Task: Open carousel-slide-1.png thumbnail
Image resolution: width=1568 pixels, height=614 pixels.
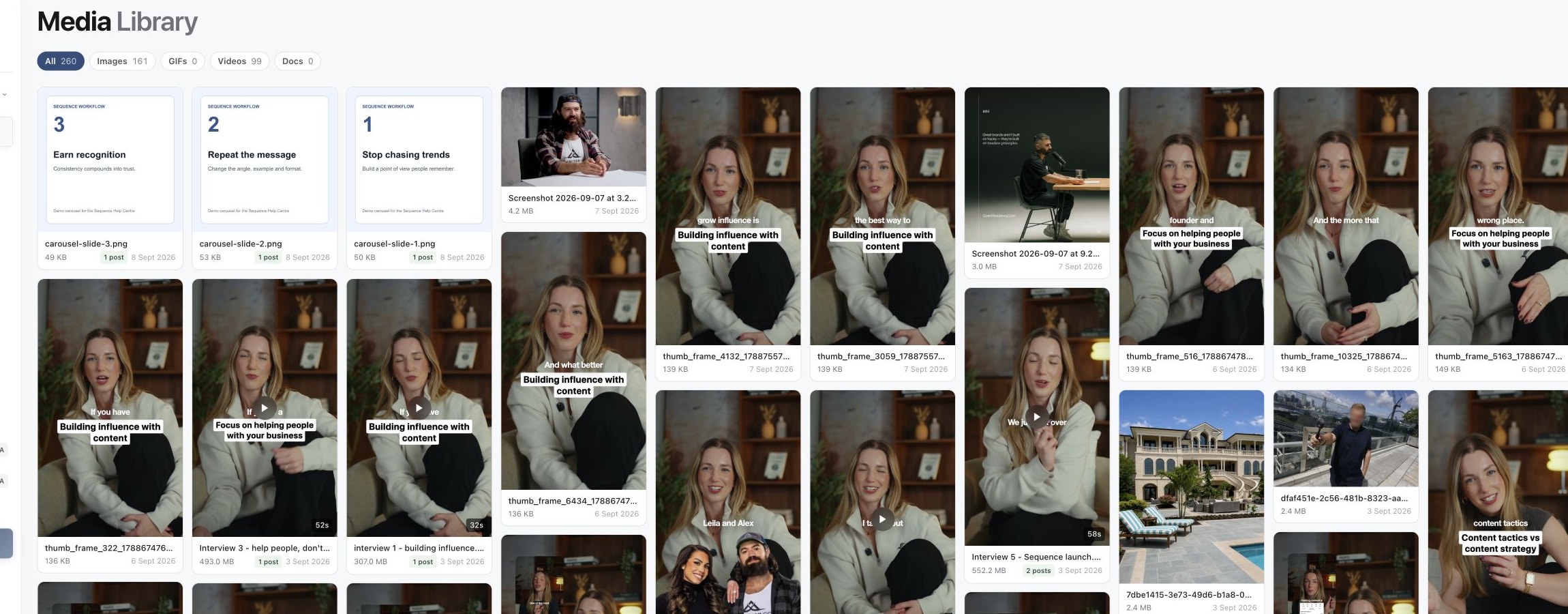Action: [x=419, y=160]
